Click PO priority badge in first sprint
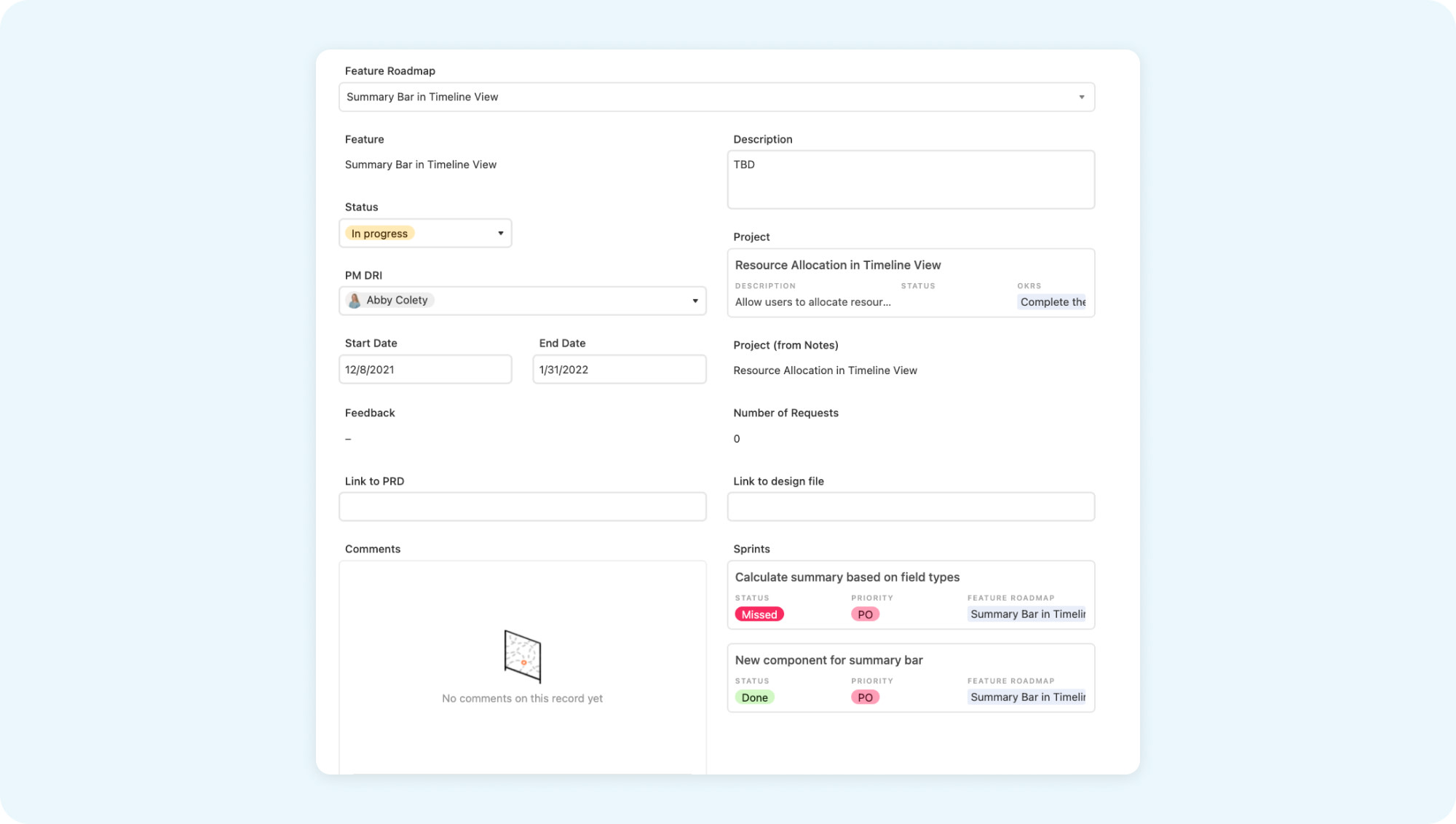1456x824 pixels. point(864,614)
